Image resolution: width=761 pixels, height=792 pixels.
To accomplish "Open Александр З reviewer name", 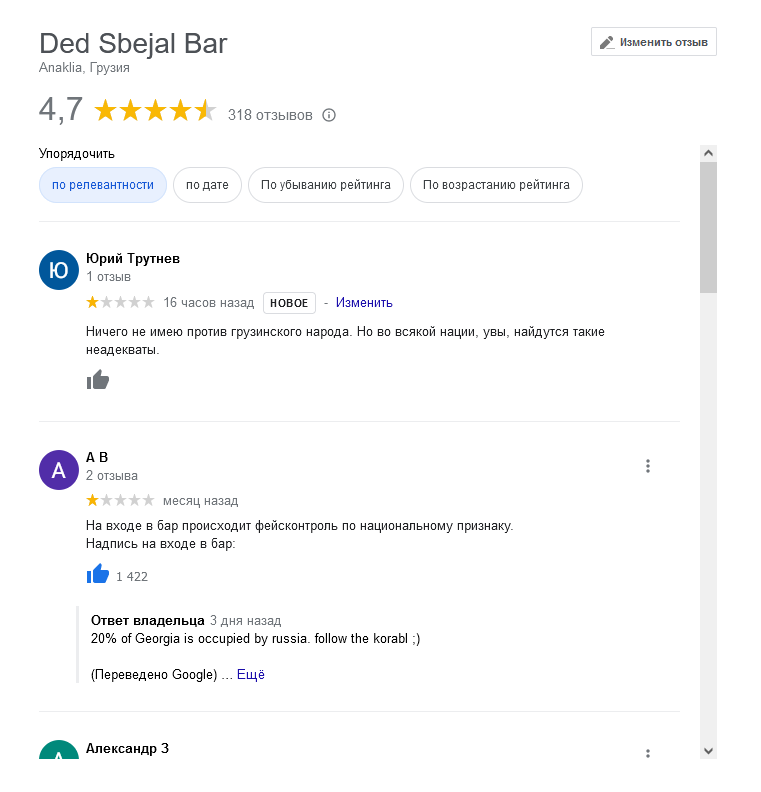I will [x=127, y=748].
